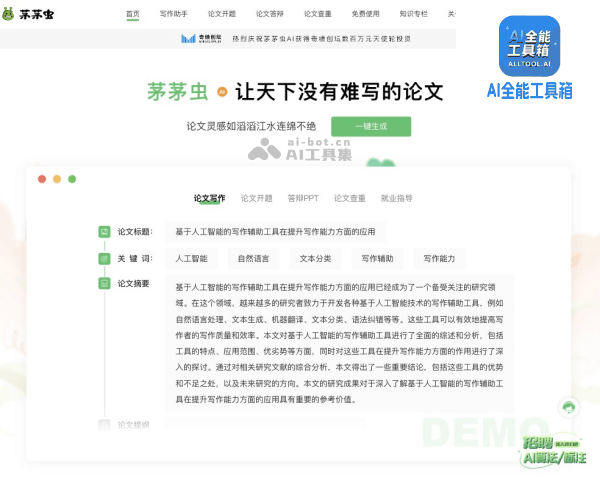
Task: Go to 首页 in top navigation
Action: 133,14
